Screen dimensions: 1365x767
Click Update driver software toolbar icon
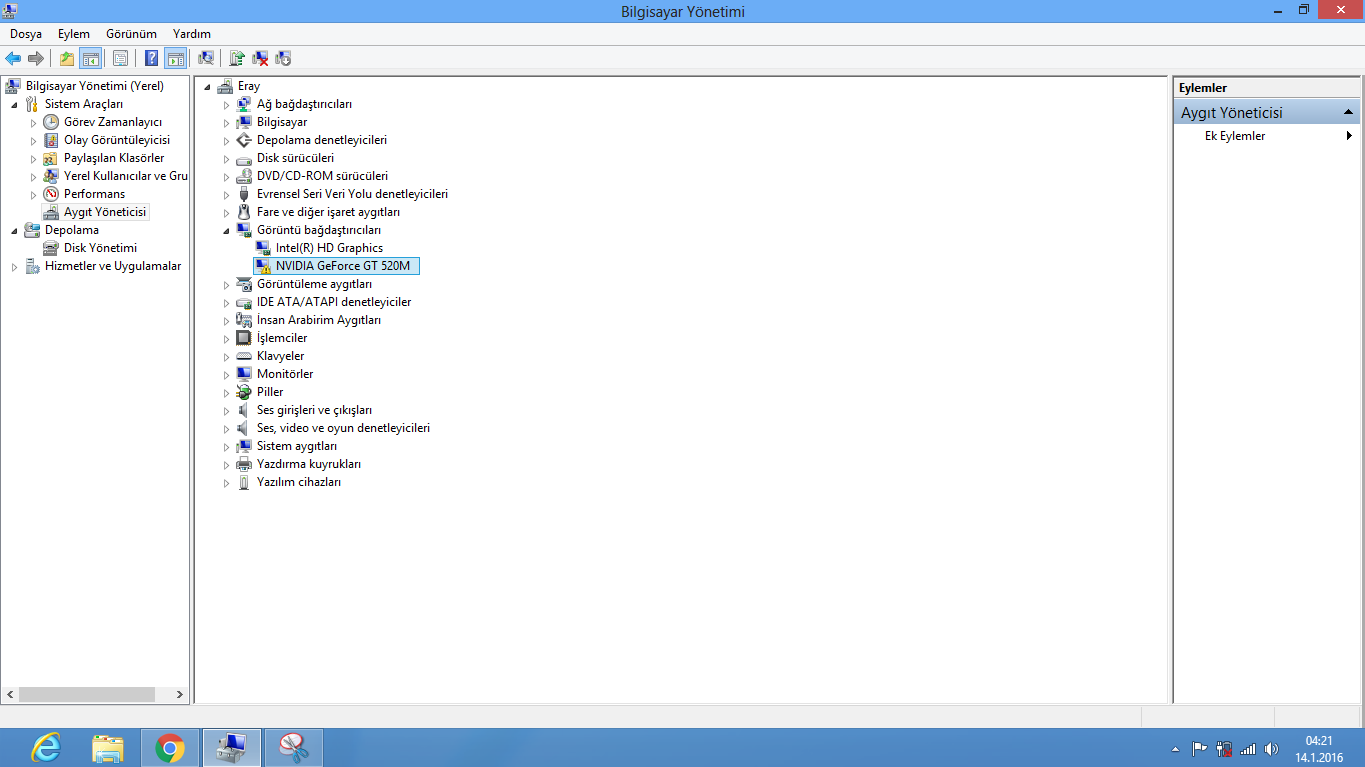pos(237,58)
